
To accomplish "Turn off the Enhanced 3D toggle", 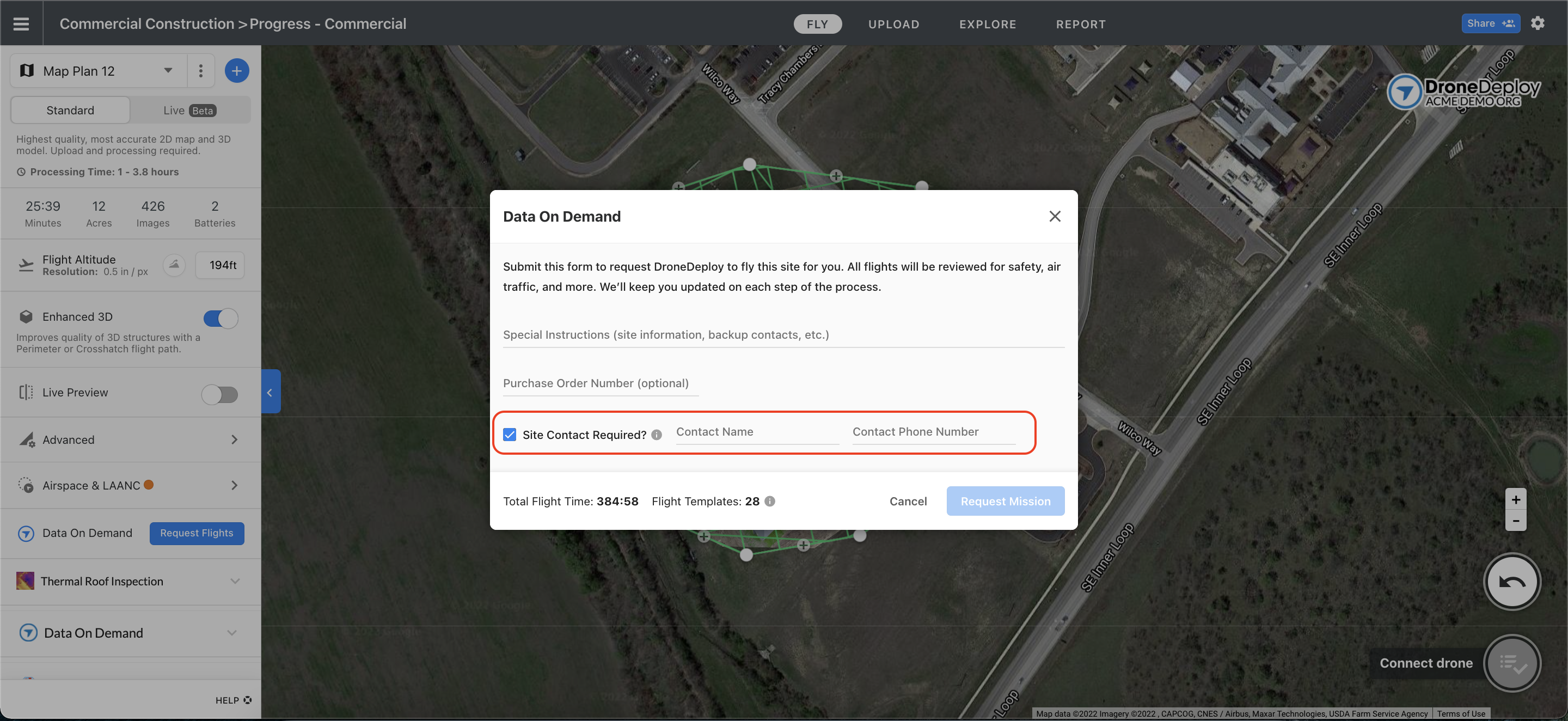I will point(220,318).
